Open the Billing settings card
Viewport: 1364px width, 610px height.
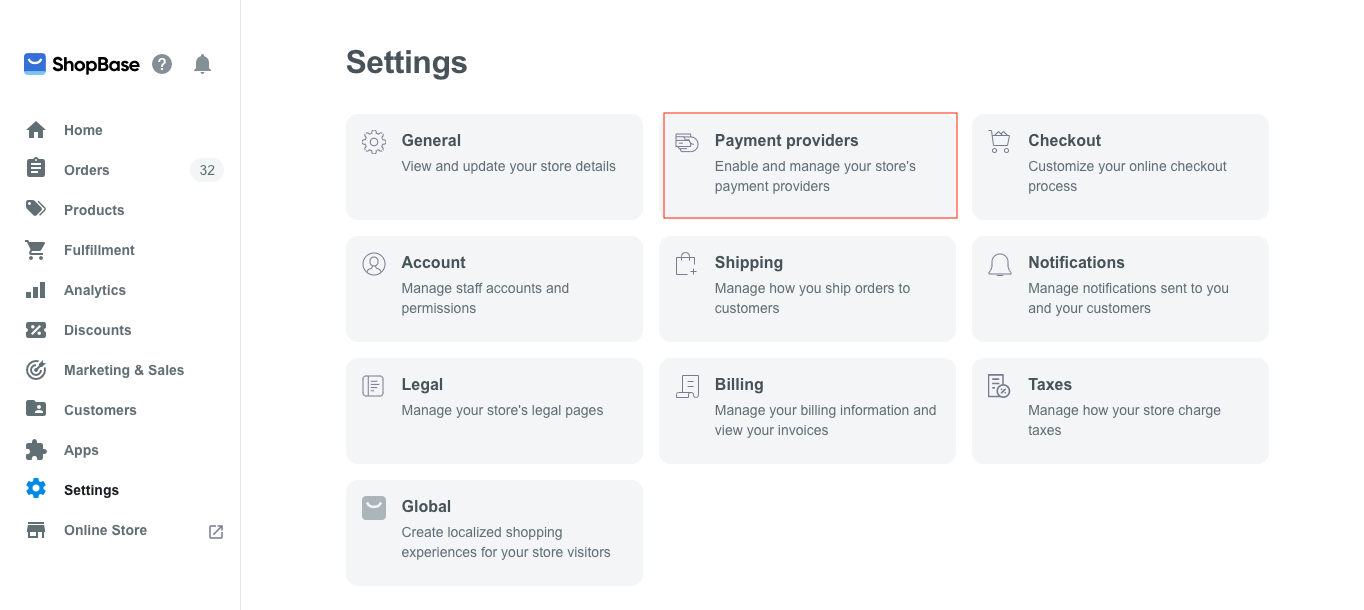point(807,410)
